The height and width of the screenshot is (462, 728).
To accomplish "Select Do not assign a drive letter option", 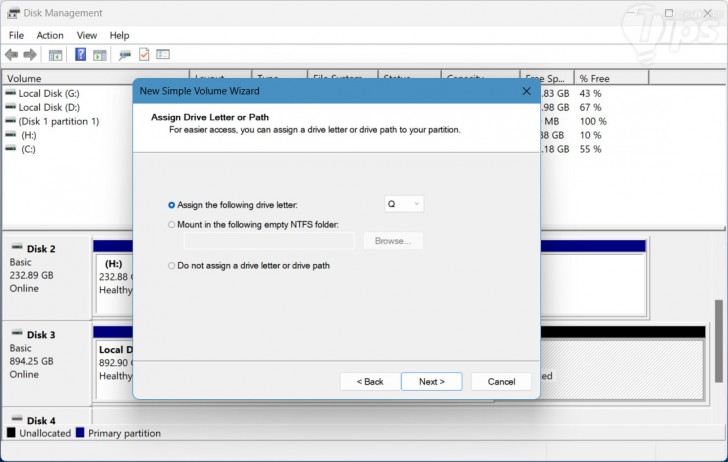I will (x=171, y=266).
